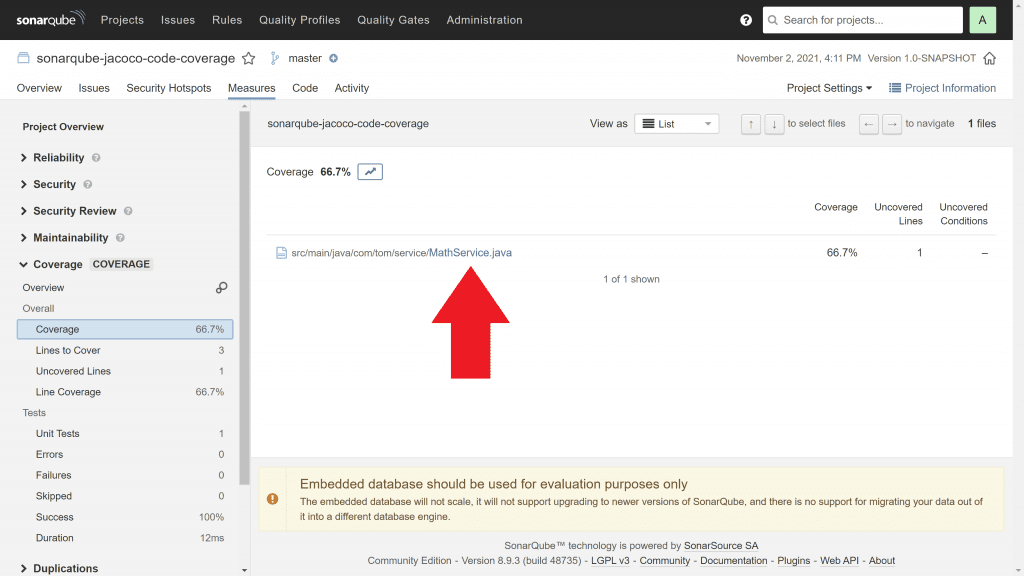Image resolution: width=1024 pixels, height=576 pixels.
Task: Collapse the Coverage section
Action: 57,265
